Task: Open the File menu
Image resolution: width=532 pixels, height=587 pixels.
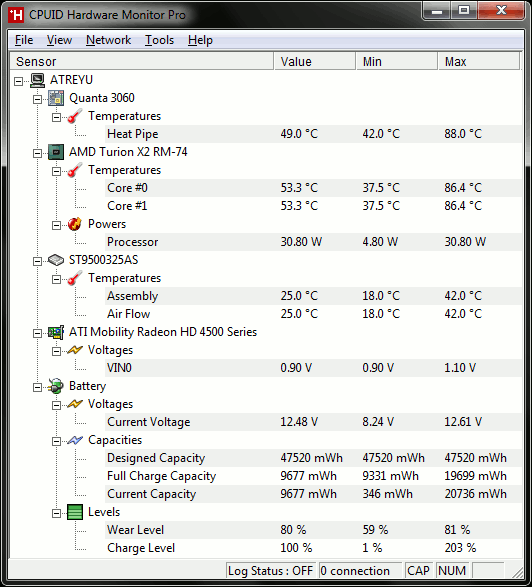Action: coord(24,40)
